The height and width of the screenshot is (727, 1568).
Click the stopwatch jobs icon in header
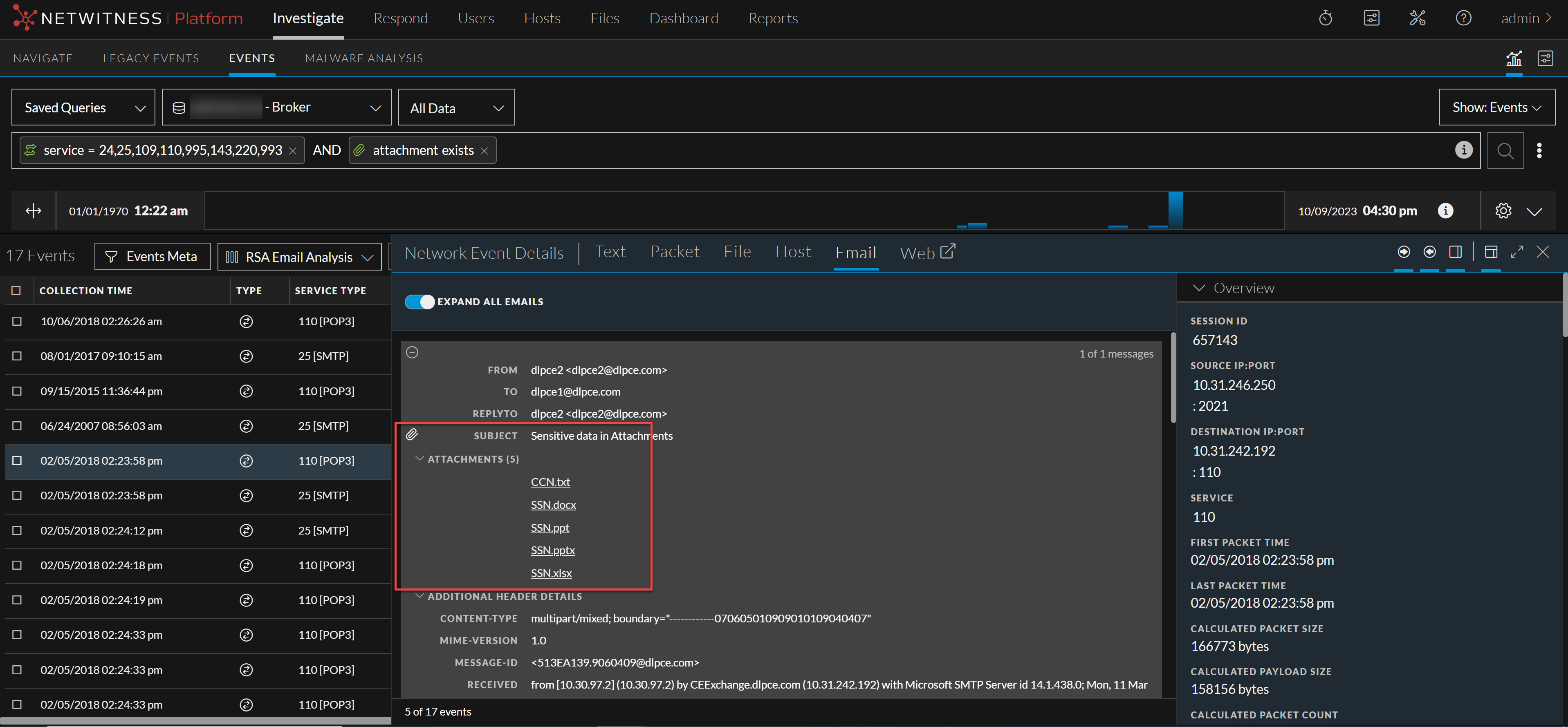(x=1325, y=18)
